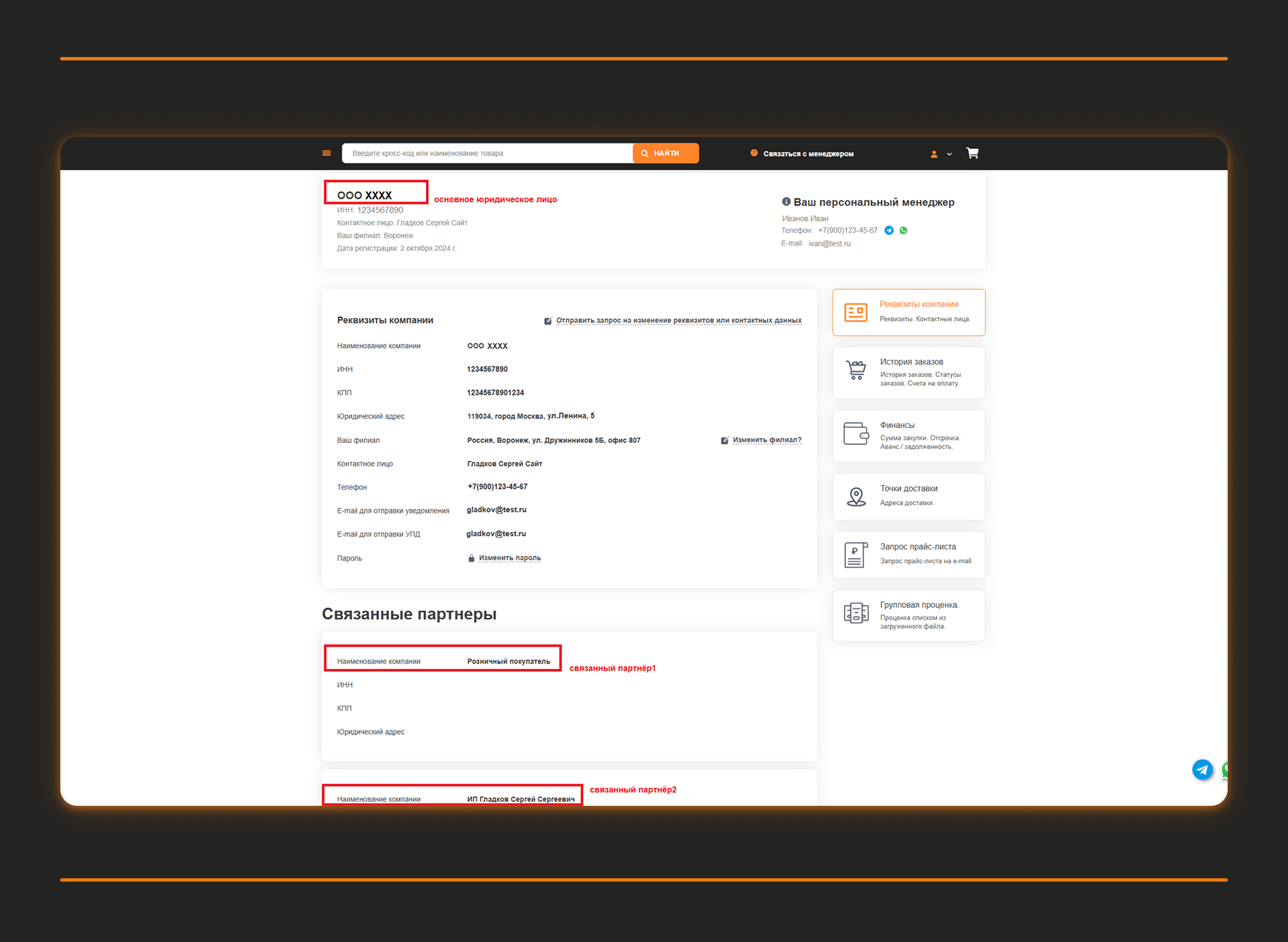Click the floating Telegram chat button
Viewport: 1288px width, 942px height.
1202,770
